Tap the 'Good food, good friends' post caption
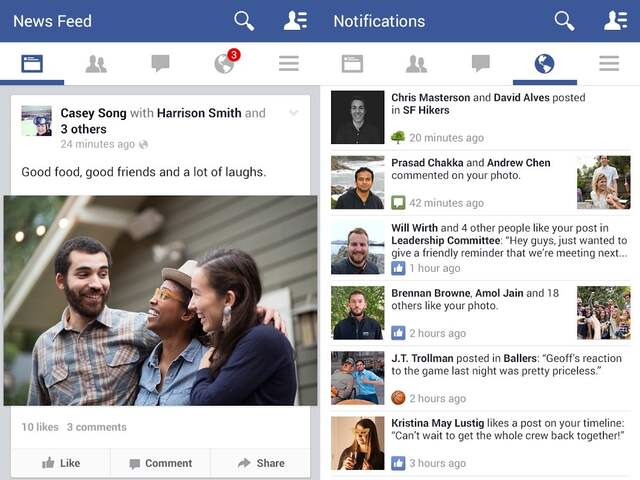This screenshot has height=480, width=640. (x=144, y=172)
